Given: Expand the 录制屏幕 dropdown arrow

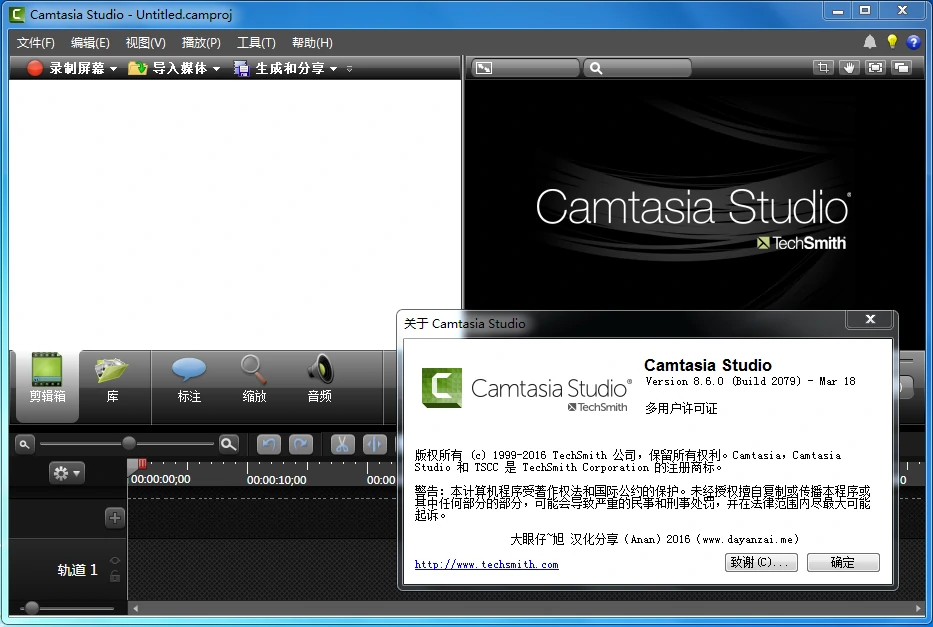Looking at the screenshot, I should click(x=113, y=69).
